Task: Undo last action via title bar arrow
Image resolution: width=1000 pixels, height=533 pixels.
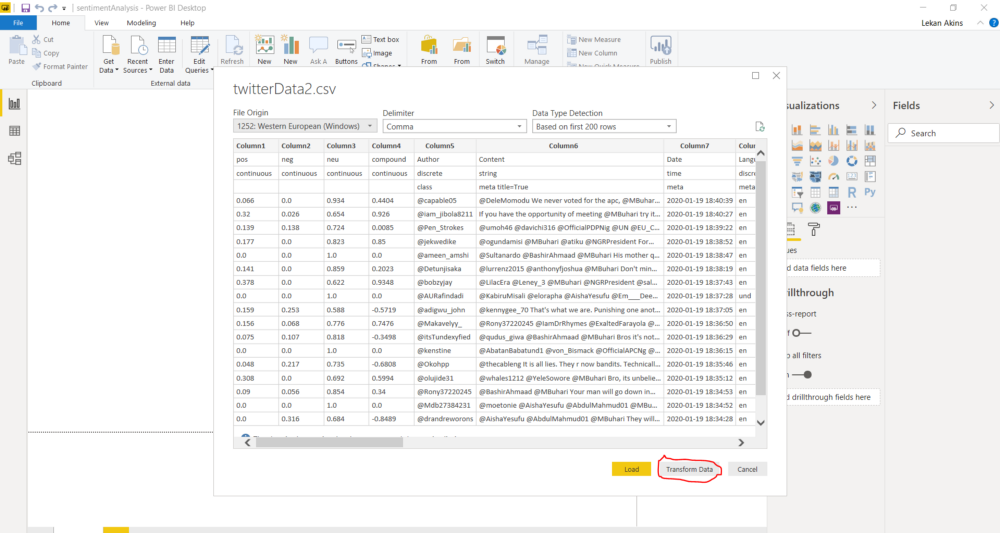Action: tap(40, 8)
